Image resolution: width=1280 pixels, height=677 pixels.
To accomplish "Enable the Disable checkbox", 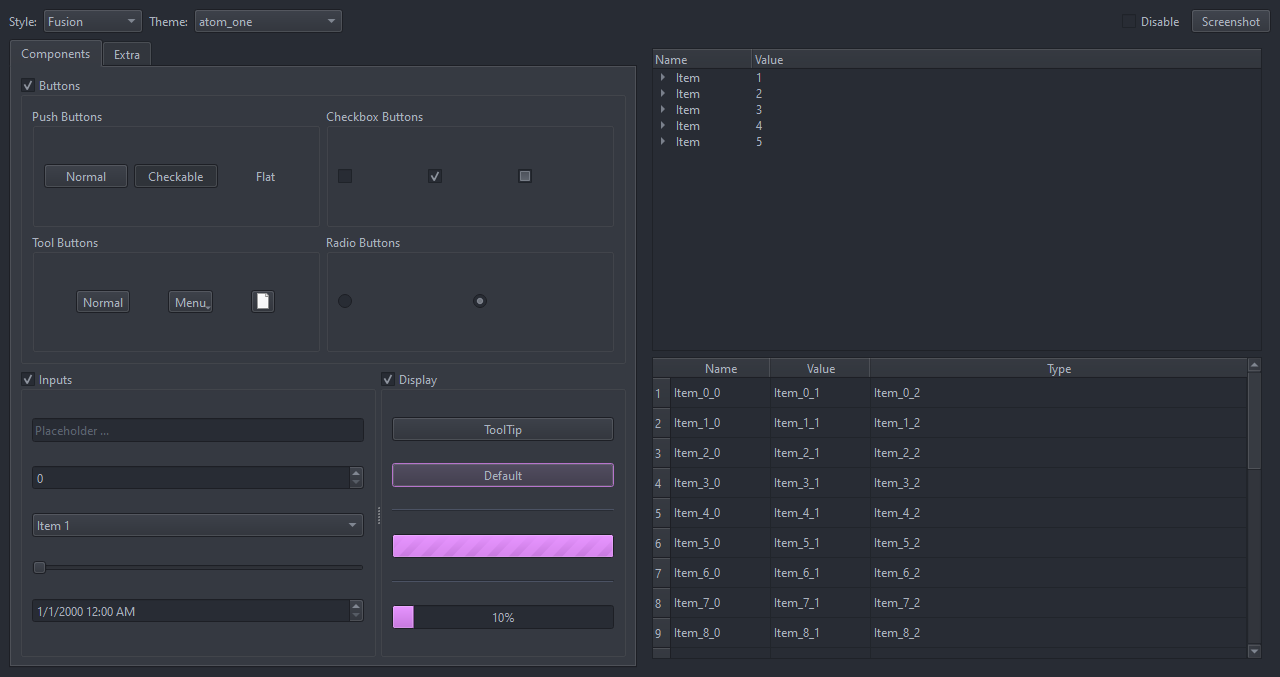I will pos(1129,22).
